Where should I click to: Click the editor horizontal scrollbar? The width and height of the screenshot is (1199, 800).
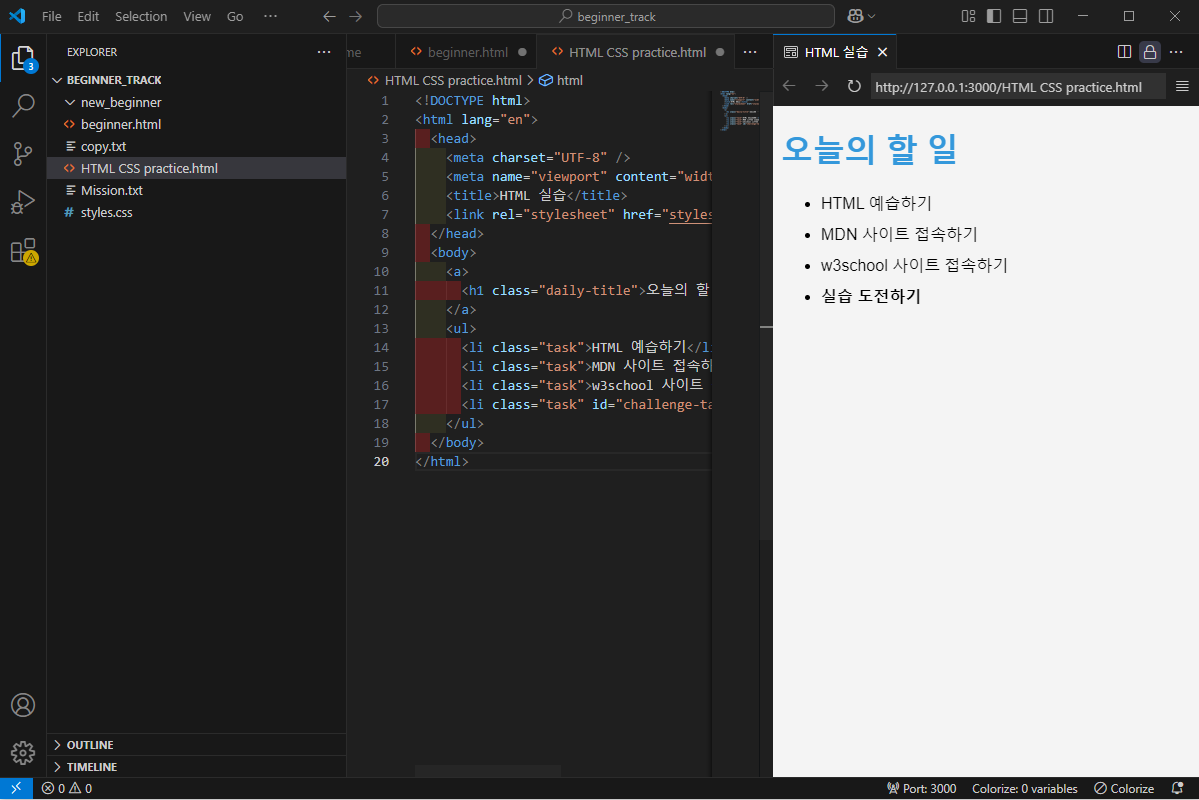pyautogui.click(x=488, y=770)
